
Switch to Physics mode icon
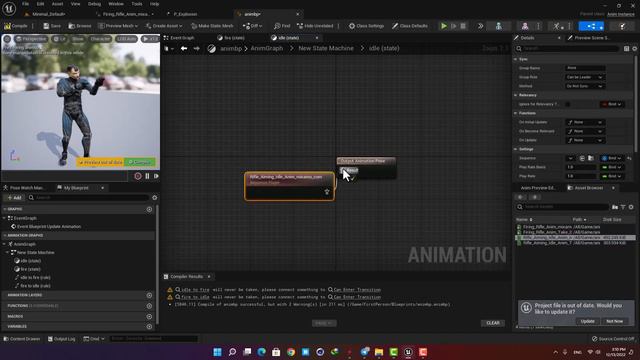tap(622, 26)
